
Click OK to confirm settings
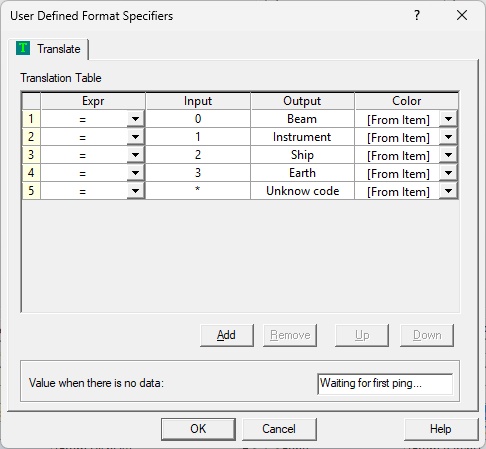coord(198,429)
